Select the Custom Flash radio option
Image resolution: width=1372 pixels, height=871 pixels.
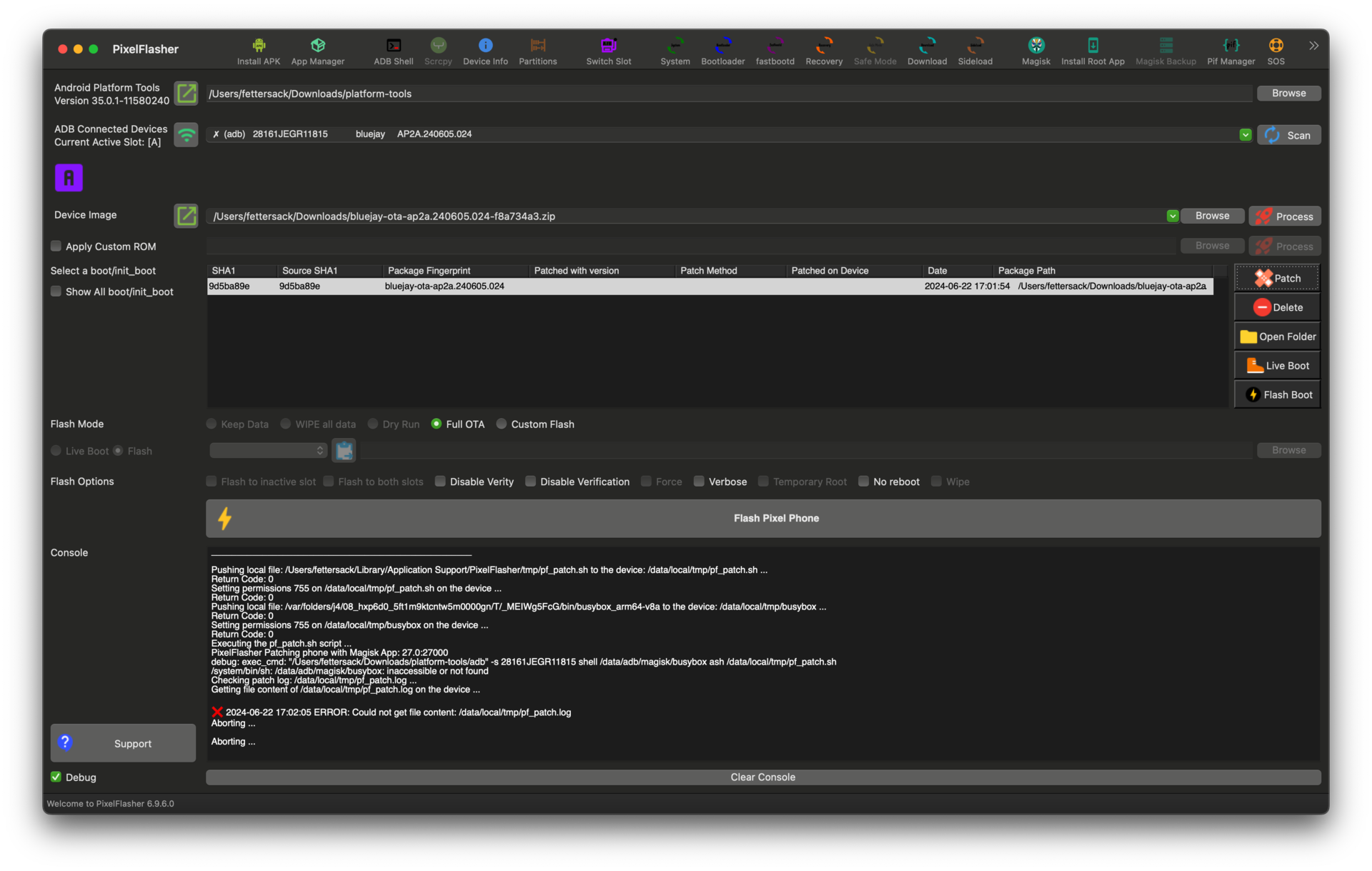pyautogui.click(x=502, y=424)
